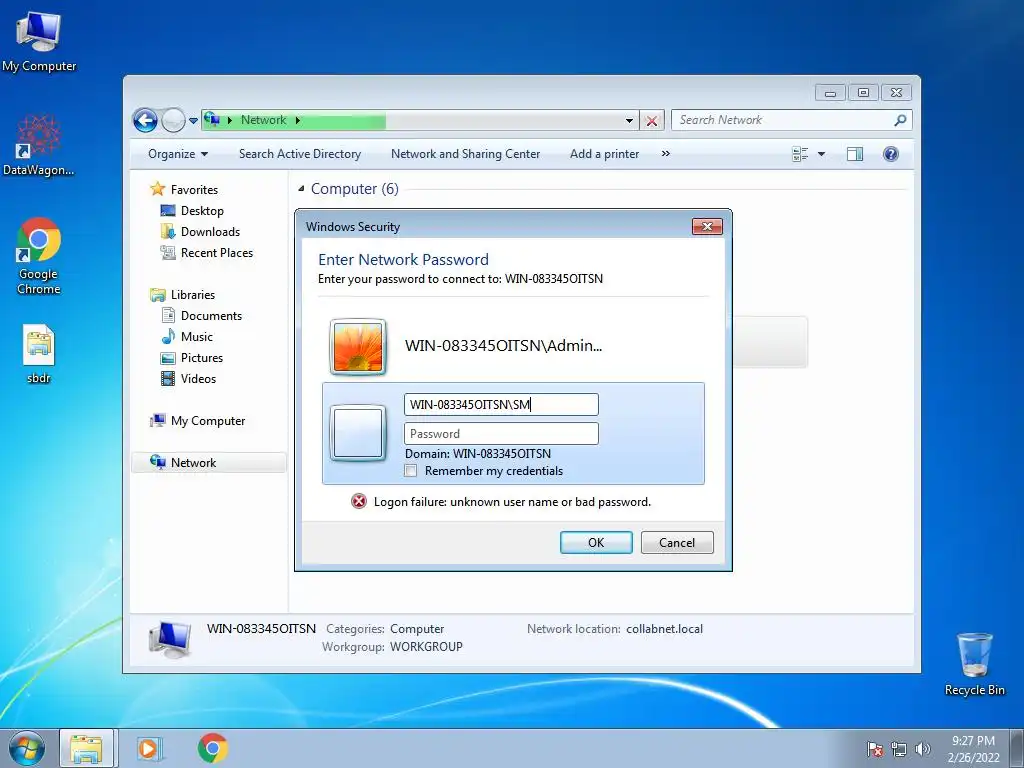Click WORKGROUP value in details pane
Screen dimensions: 1024x768
pyautogui.click(x=426, y=647)
